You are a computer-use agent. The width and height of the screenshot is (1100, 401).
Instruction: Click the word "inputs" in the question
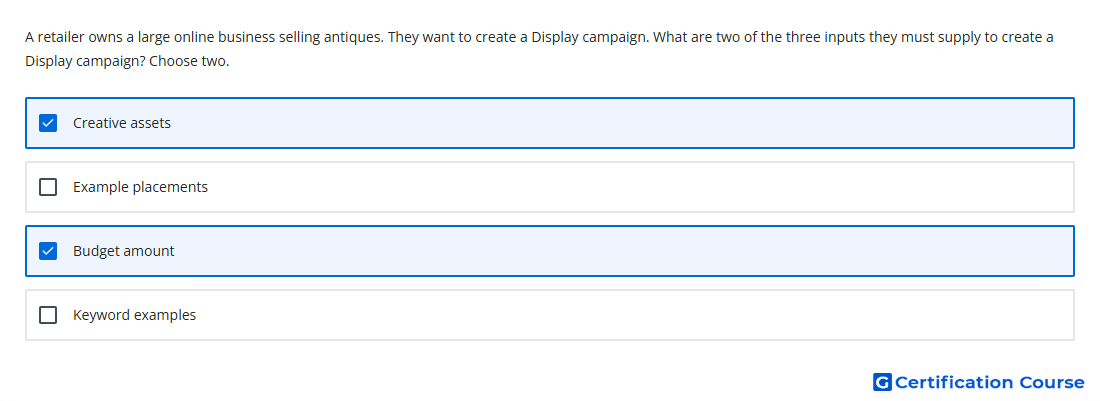tap(845, 37)
